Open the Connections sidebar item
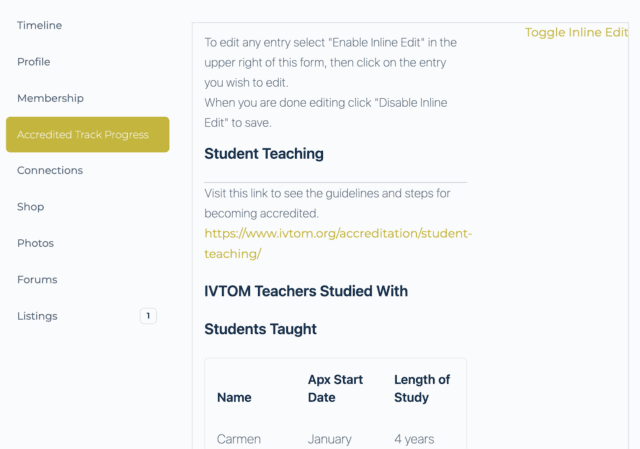Image resolution: width=640 pixels, height=449 pixels. (50, 171)
